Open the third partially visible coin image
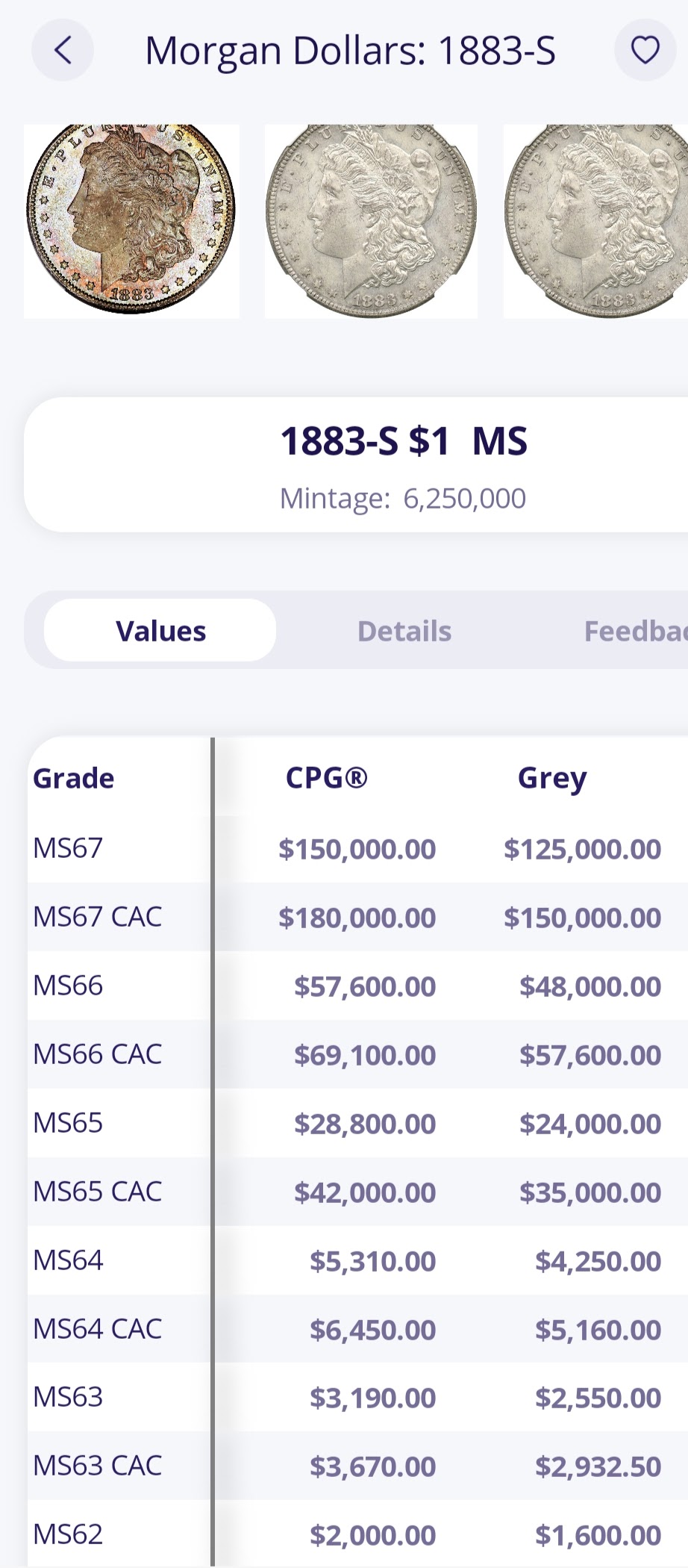The width and height of the screenshot is (688, 1568). pos(596,221)
